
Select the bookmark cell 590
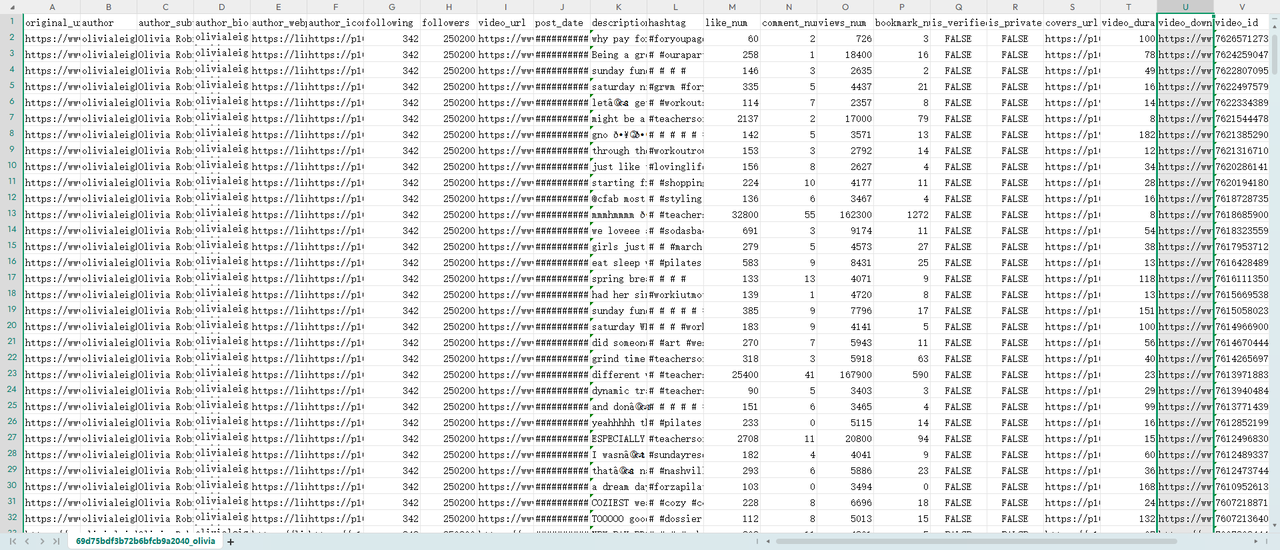tap(902, 374)
